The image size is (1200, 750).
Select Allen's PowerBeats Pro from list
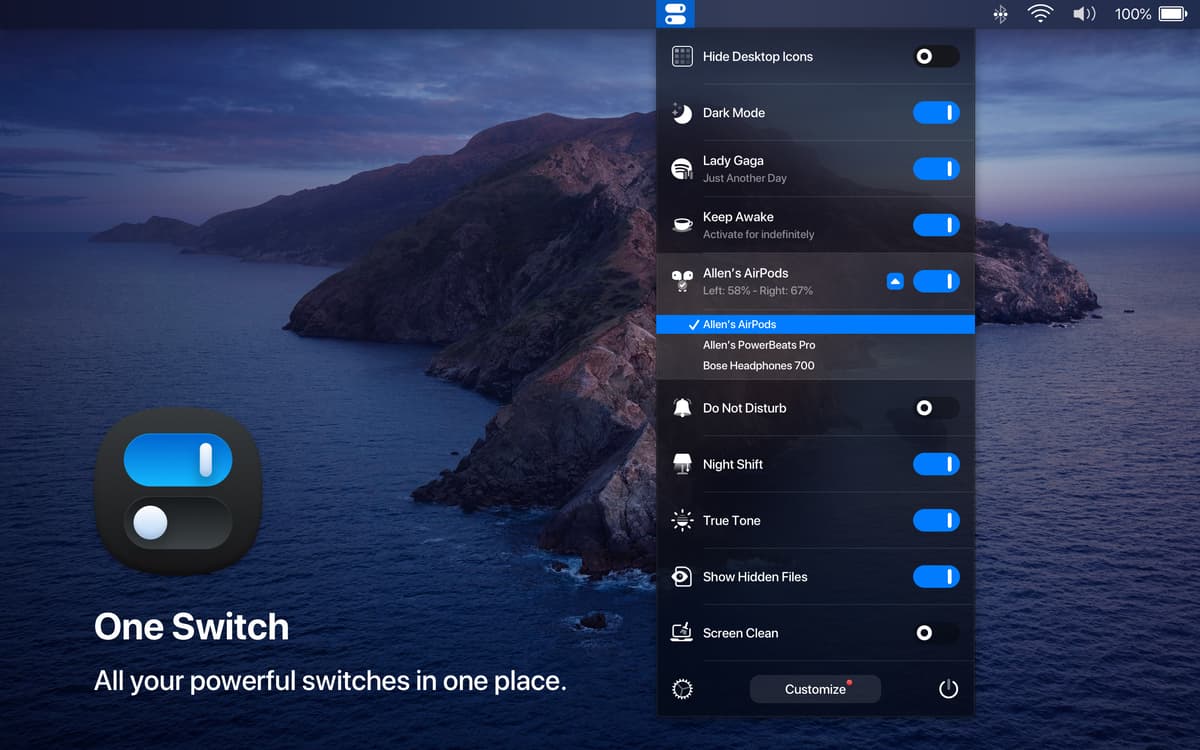click(x=759, y=345)
